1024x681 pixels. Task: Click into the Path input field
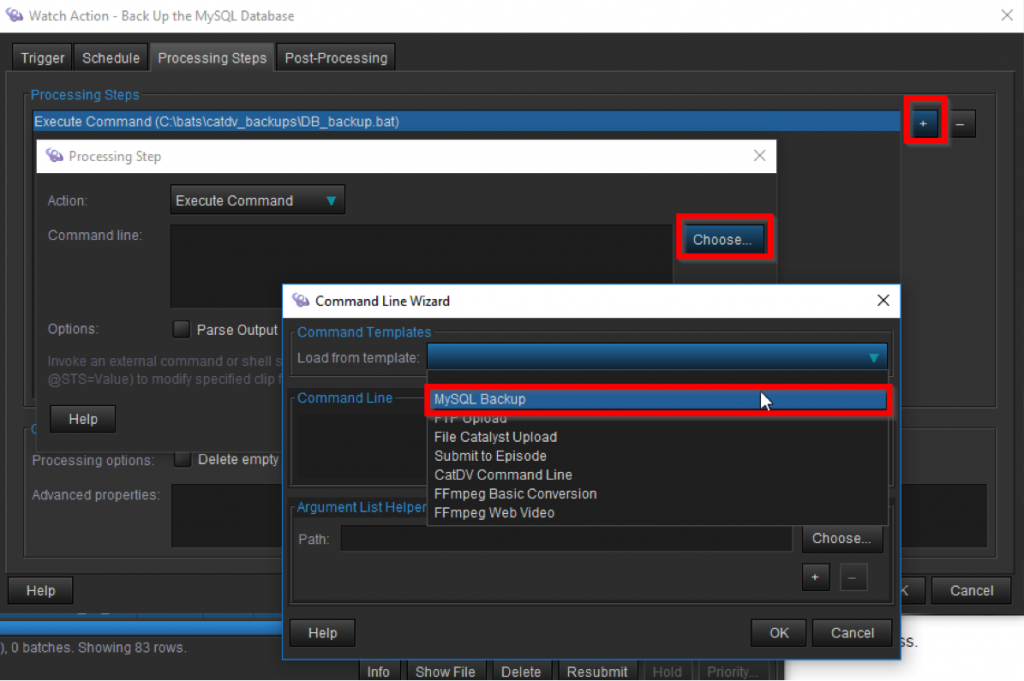point(565,539)
